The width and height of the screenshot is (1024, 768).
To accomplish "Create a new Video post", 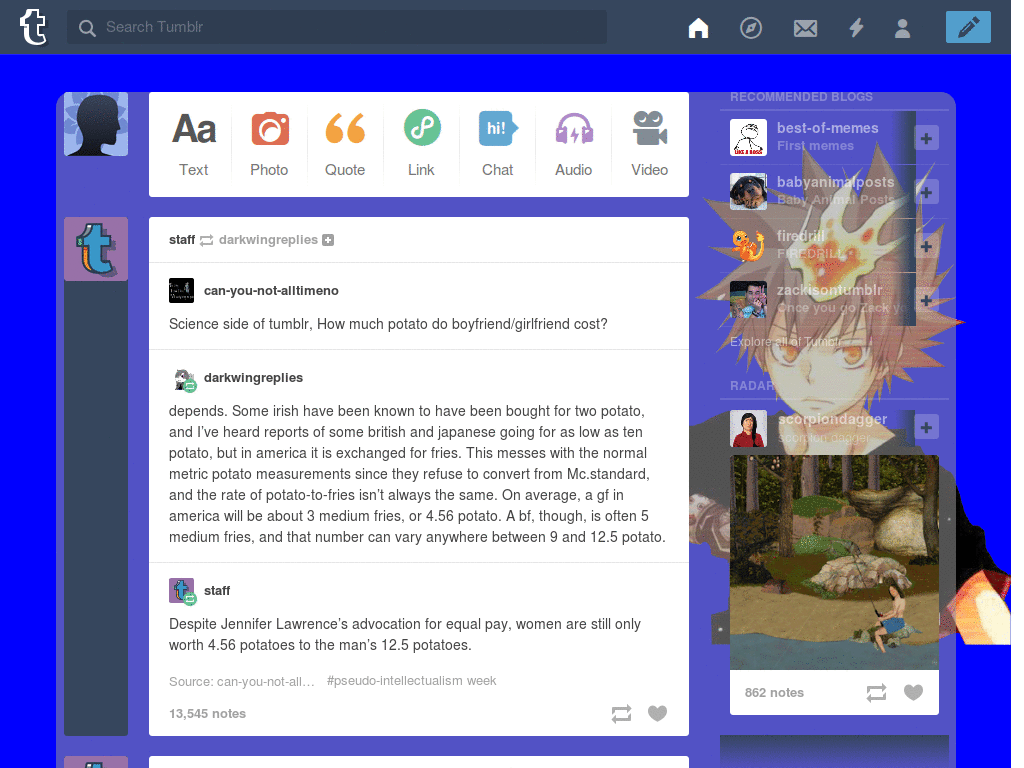I will 649,144.
